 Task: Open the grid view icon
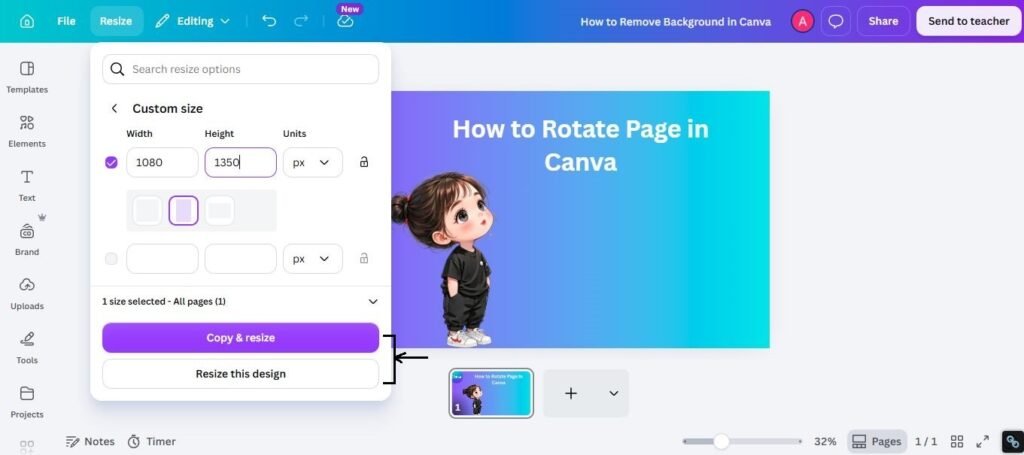pos(957,442)
